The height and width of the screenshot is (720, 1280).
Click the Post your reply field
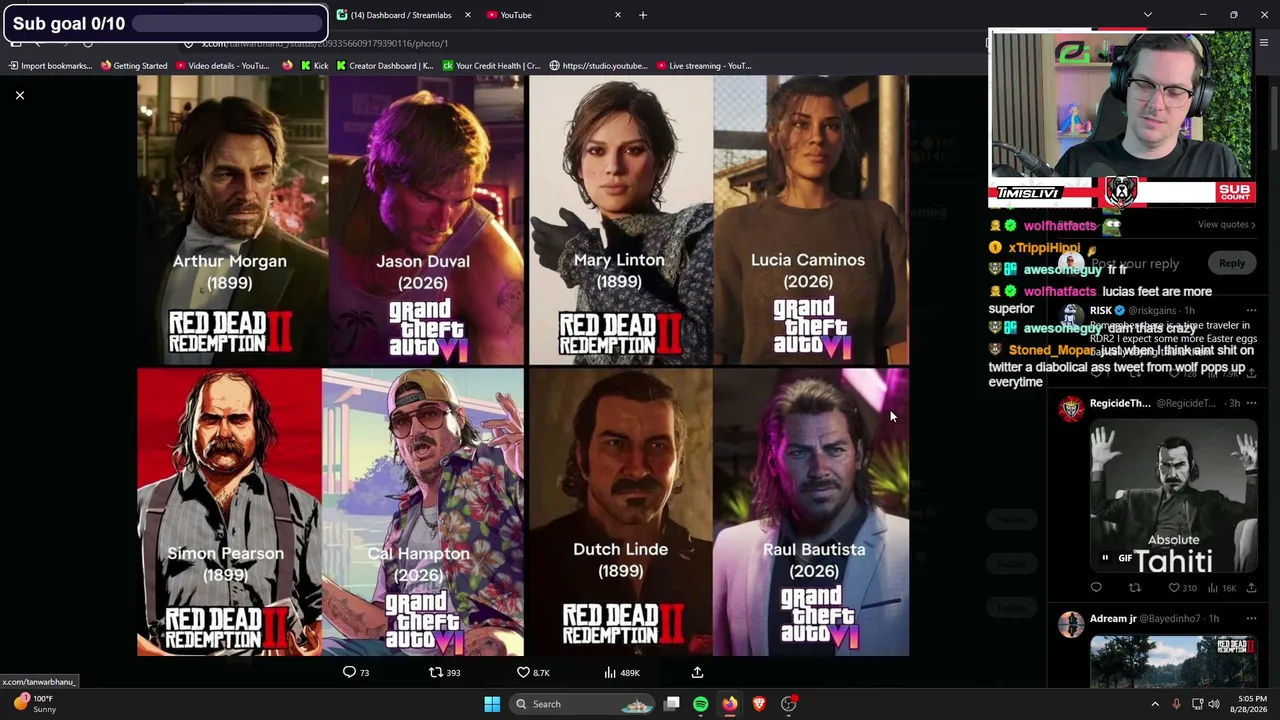pos(1135,264)
